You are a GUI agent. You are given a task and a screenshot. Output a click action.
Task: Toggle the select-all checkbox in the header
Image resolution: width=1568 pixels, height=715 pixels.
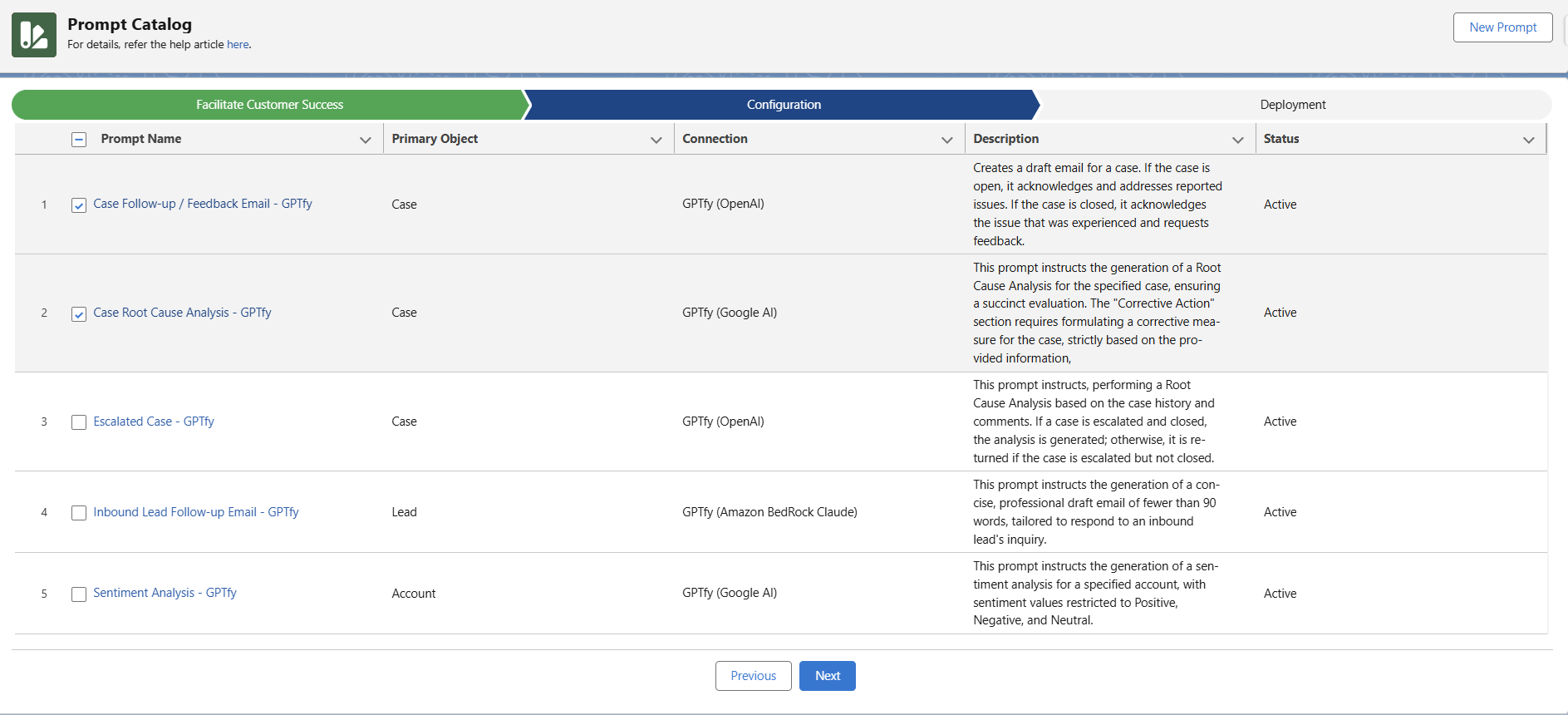pos(79,140)
